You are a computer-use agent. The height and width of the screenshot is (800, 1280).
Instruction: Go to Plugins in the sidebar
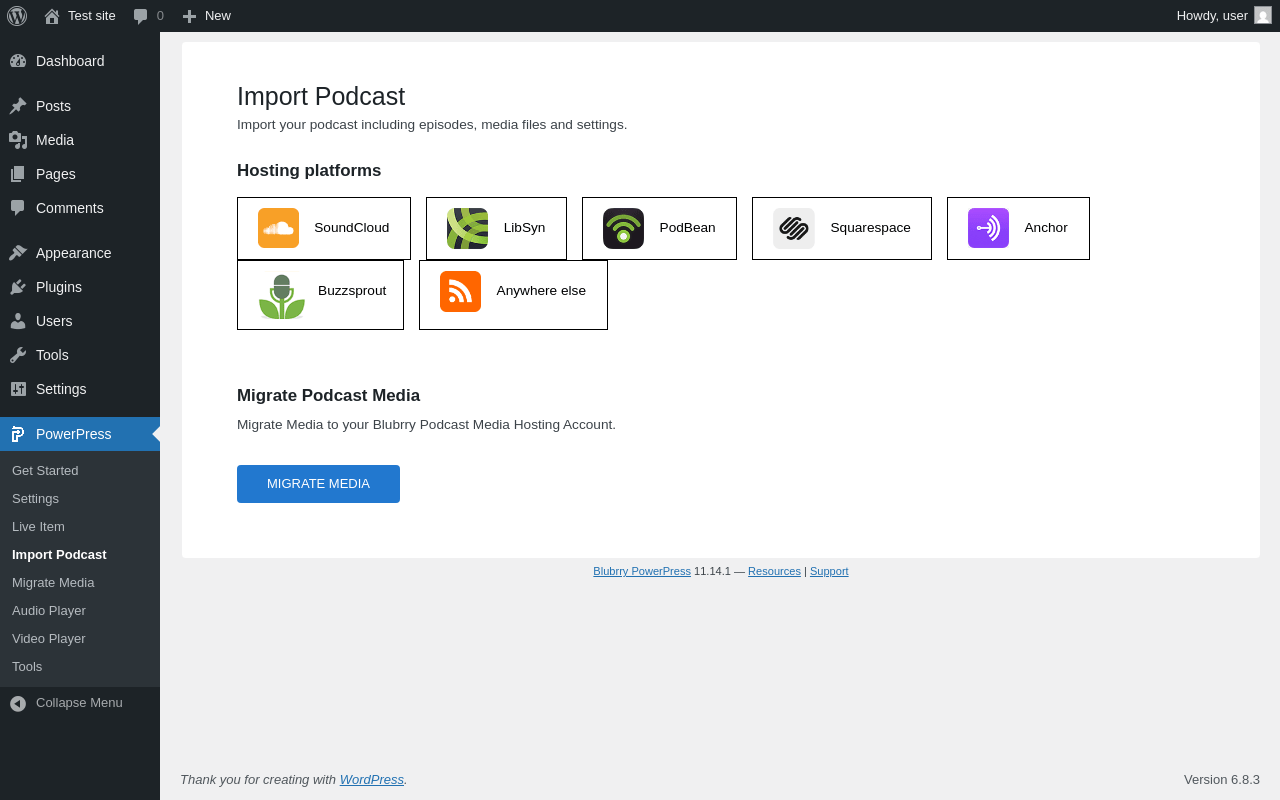(x=58, y=287)
